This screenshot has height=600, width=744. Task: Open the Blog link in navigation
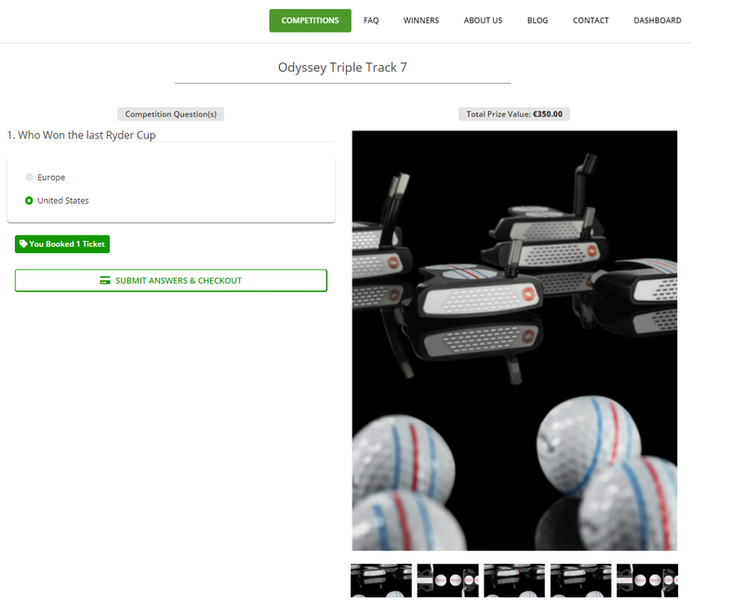537,20
